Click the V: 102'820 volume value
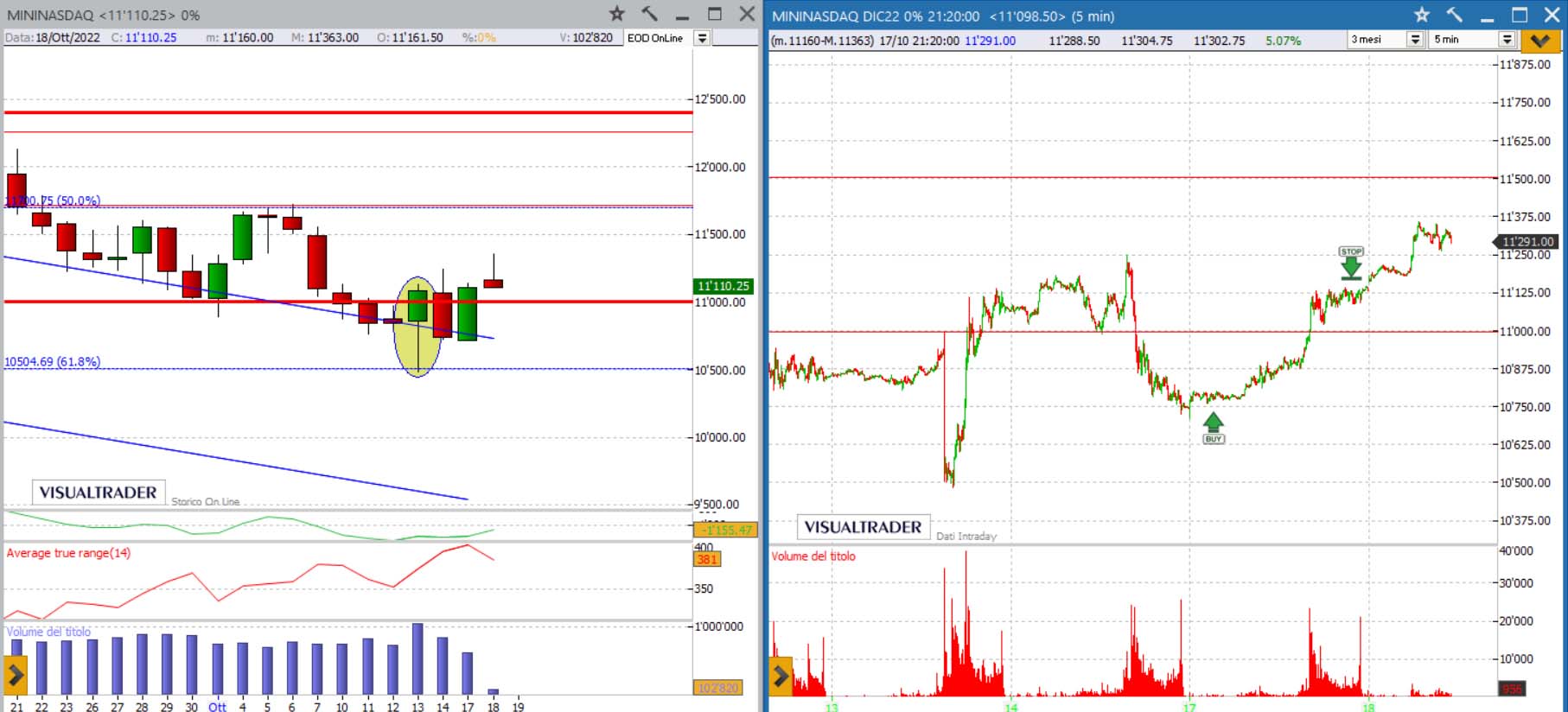The height and width of the screenshot is (712, 1568). pyautogui.click(x=586, y=38)
